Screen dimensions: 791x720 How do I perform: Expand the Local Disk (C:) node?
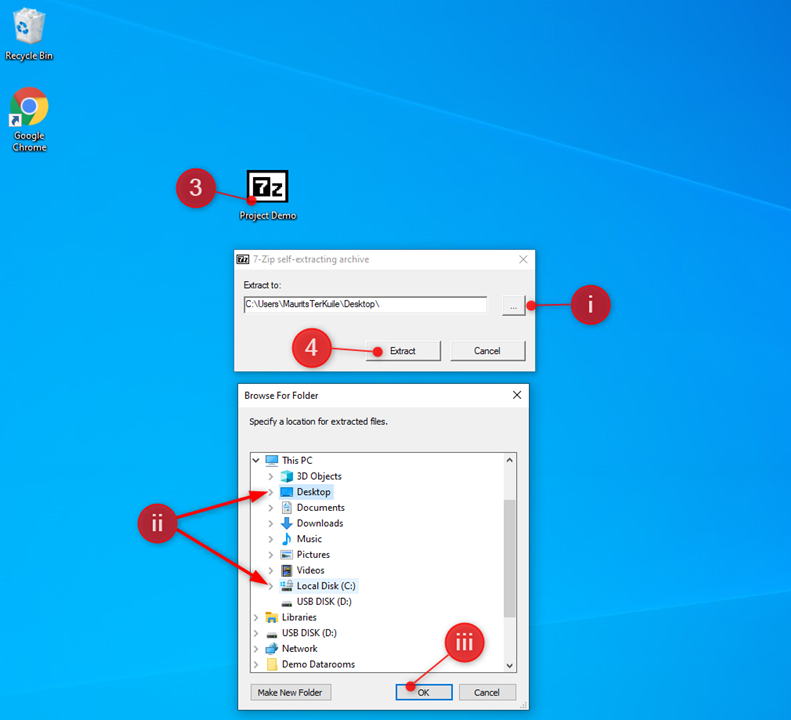click(x=271, y=586)
